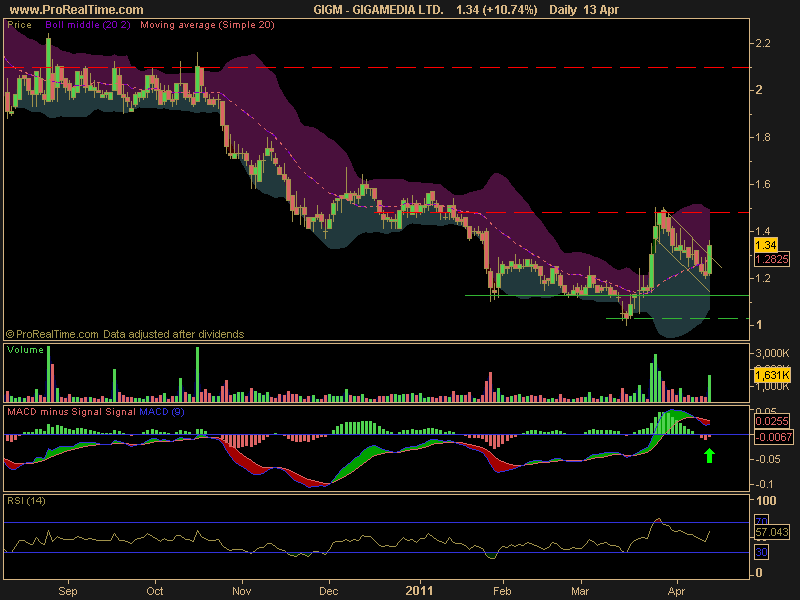800x600 pixels.
Task: Click the 1.2825 moving average value tag
Action: click(772, 259)
